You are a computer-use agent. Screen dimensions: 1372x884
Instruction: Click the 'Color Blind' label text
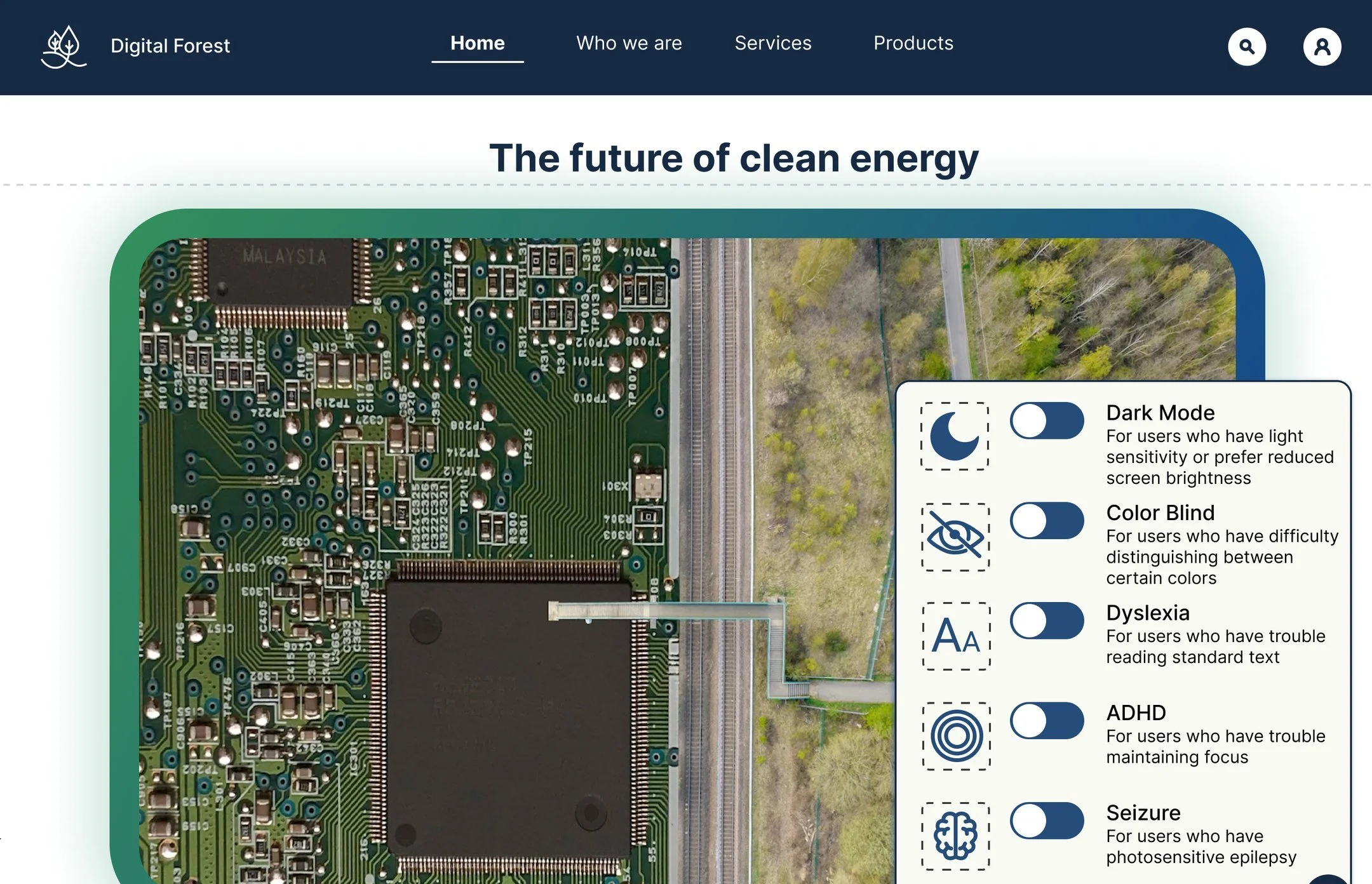[1160, 512]
